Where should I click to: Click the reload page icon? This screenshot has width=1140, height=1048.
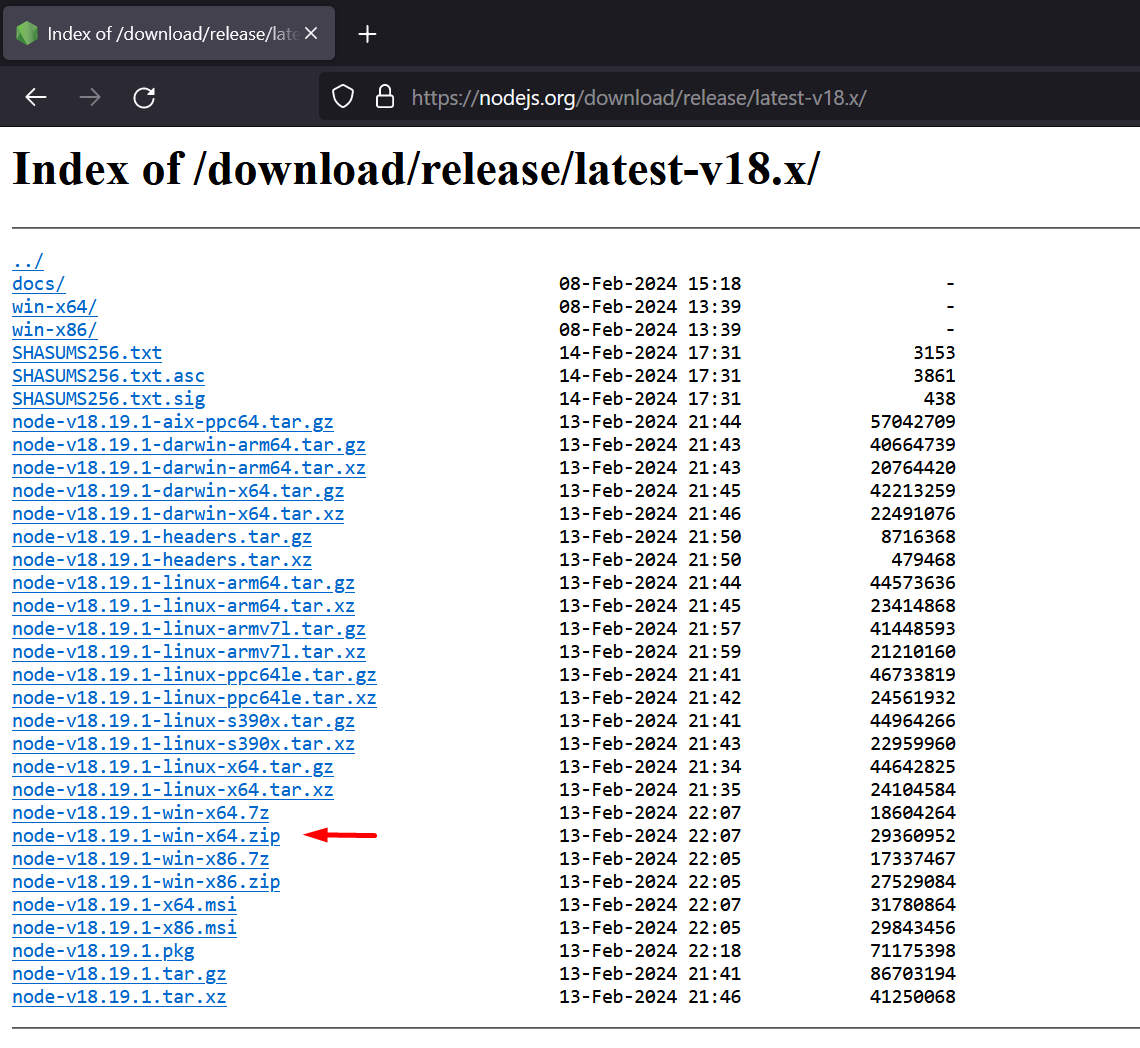tap(144, 97)
